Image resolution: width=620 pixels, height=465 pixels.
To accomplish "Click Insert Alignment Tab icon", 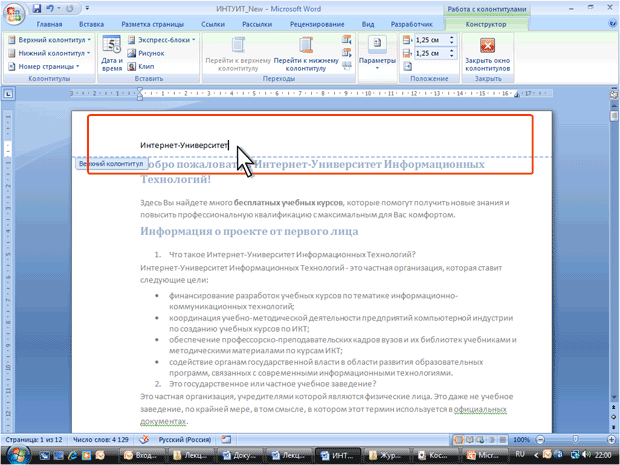I will pos(408,66).
